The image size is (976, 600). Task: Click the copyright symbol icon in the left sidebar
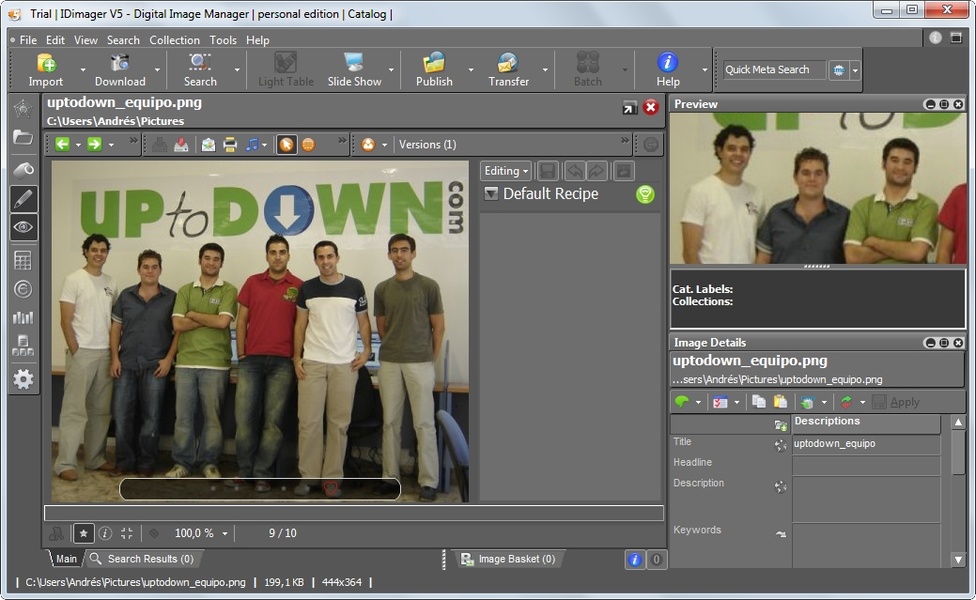[23, 289]
